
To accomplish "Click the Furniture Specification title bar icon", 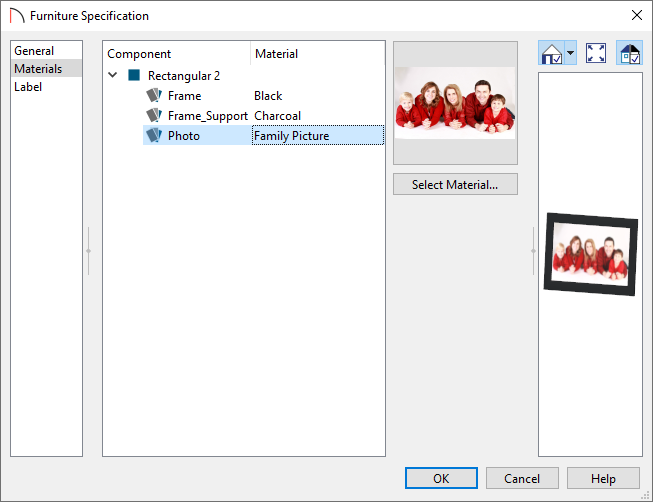I will pos(17,16).
